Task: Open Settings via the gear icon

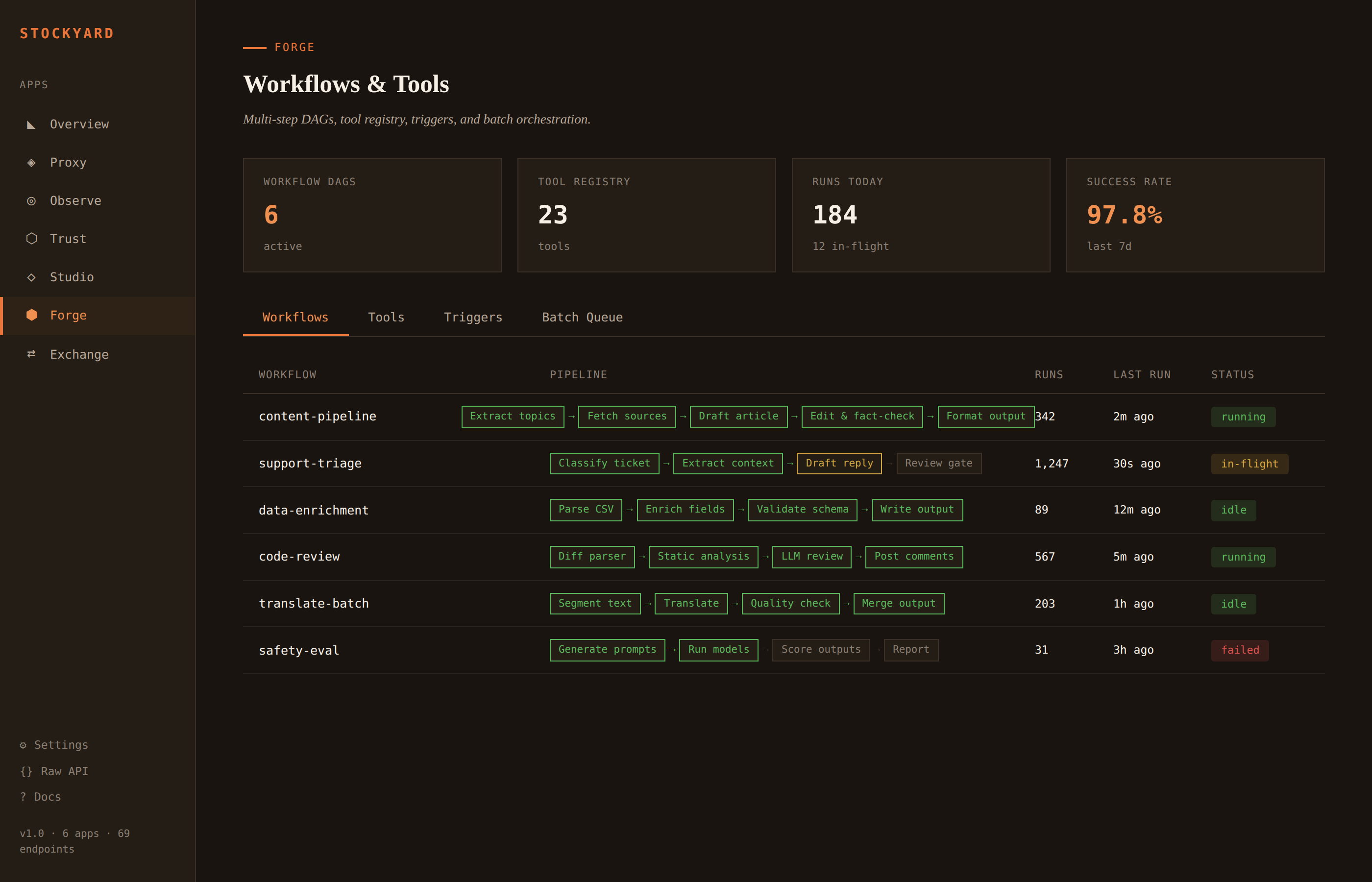Action: tap(23, 744)
